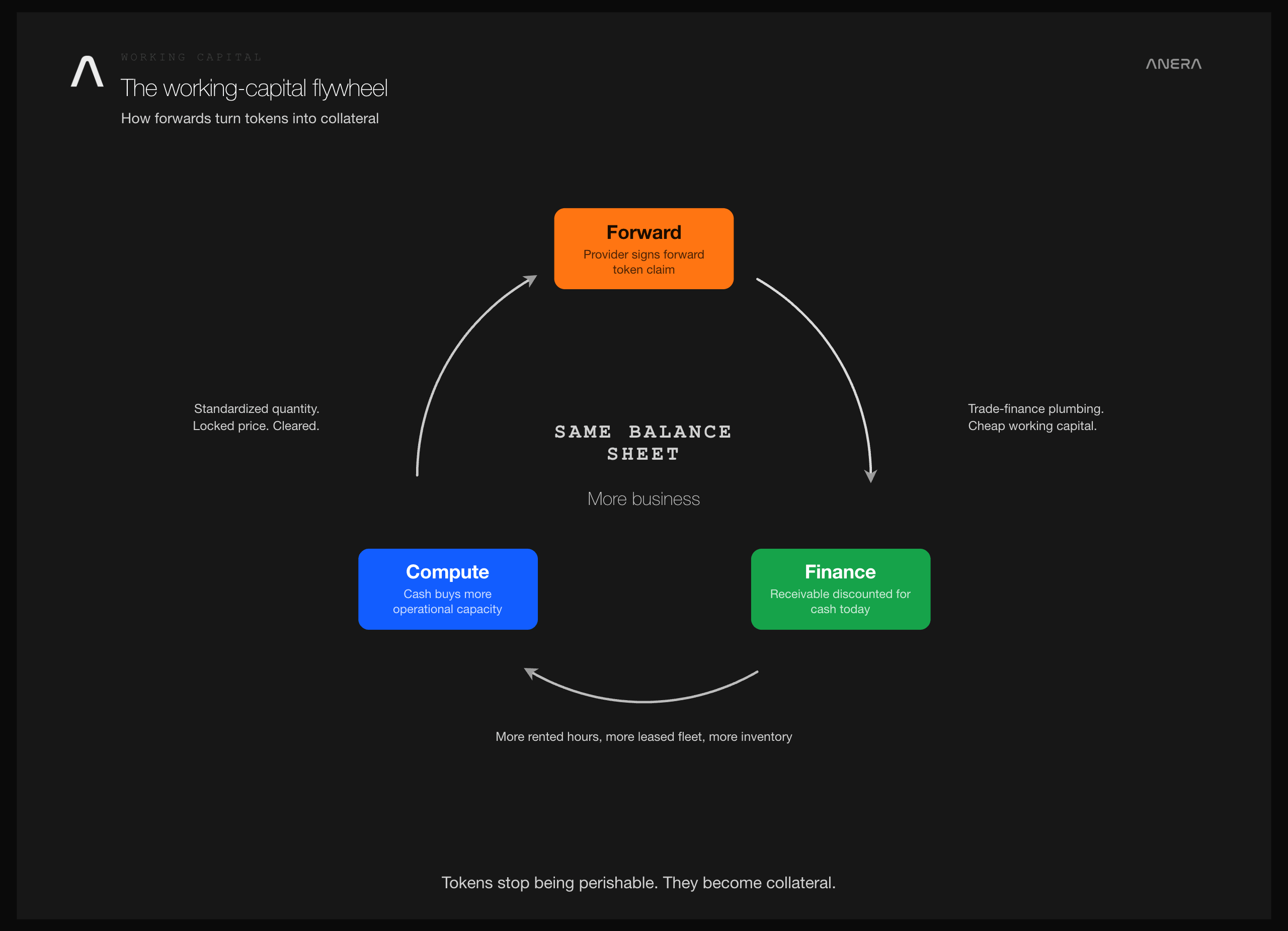1288x931 pixels.
Task: Click 'Provider signs forward token claim' text
Action: 643,262
